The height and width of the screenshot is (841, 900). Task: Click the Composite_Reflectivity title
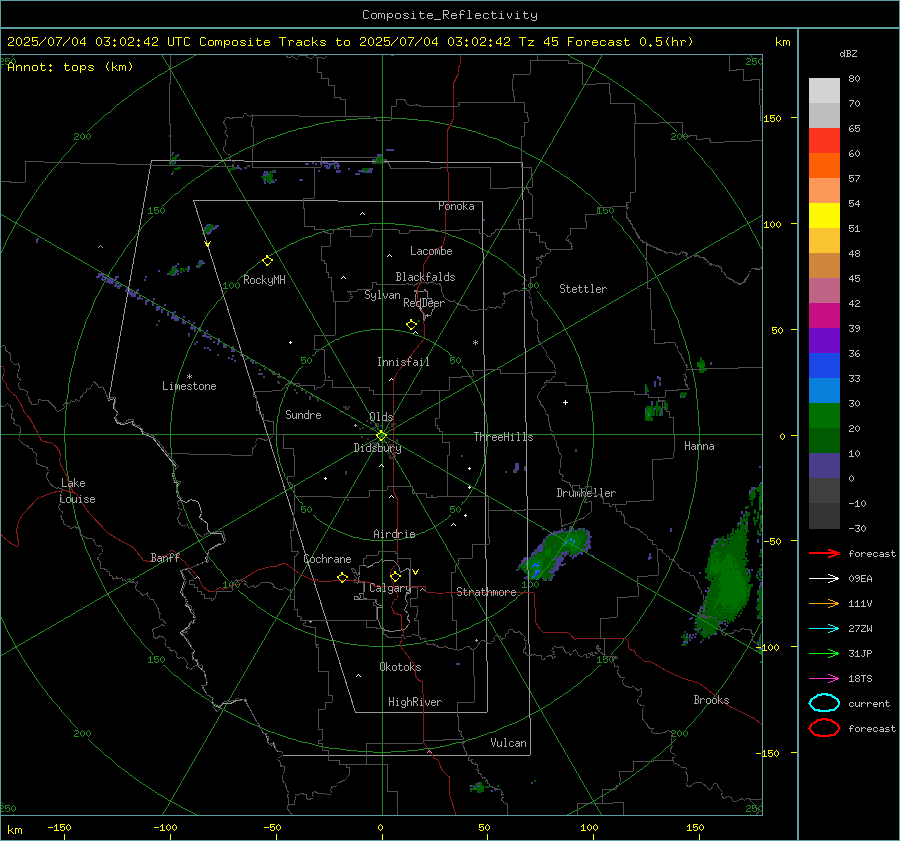[449, 15]
